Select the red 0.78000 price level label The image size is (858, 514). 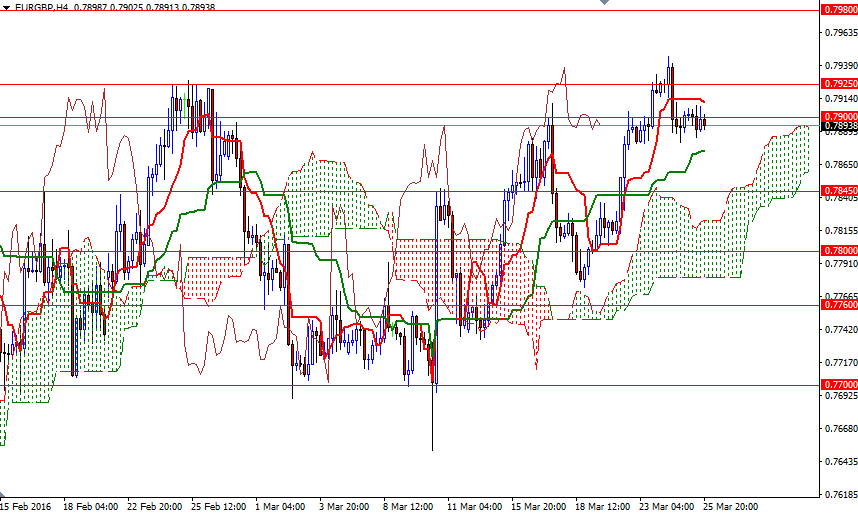point(840,250)
